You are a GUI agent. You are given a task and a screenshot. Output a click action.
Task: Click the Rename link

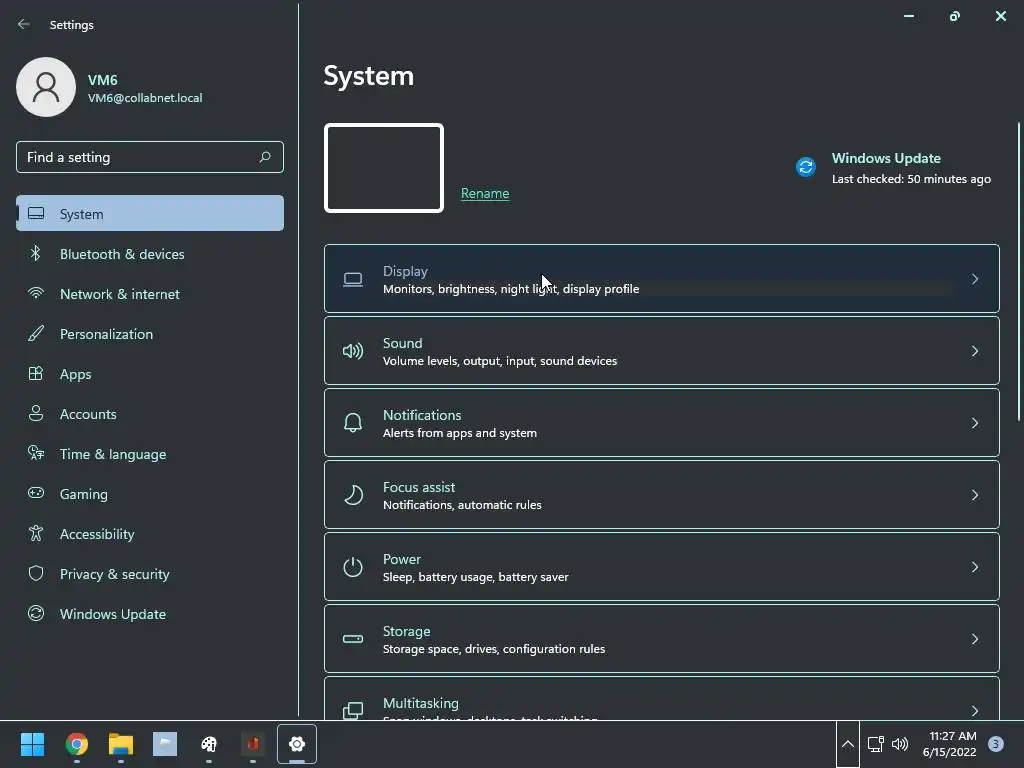click(x=485, y=193)
